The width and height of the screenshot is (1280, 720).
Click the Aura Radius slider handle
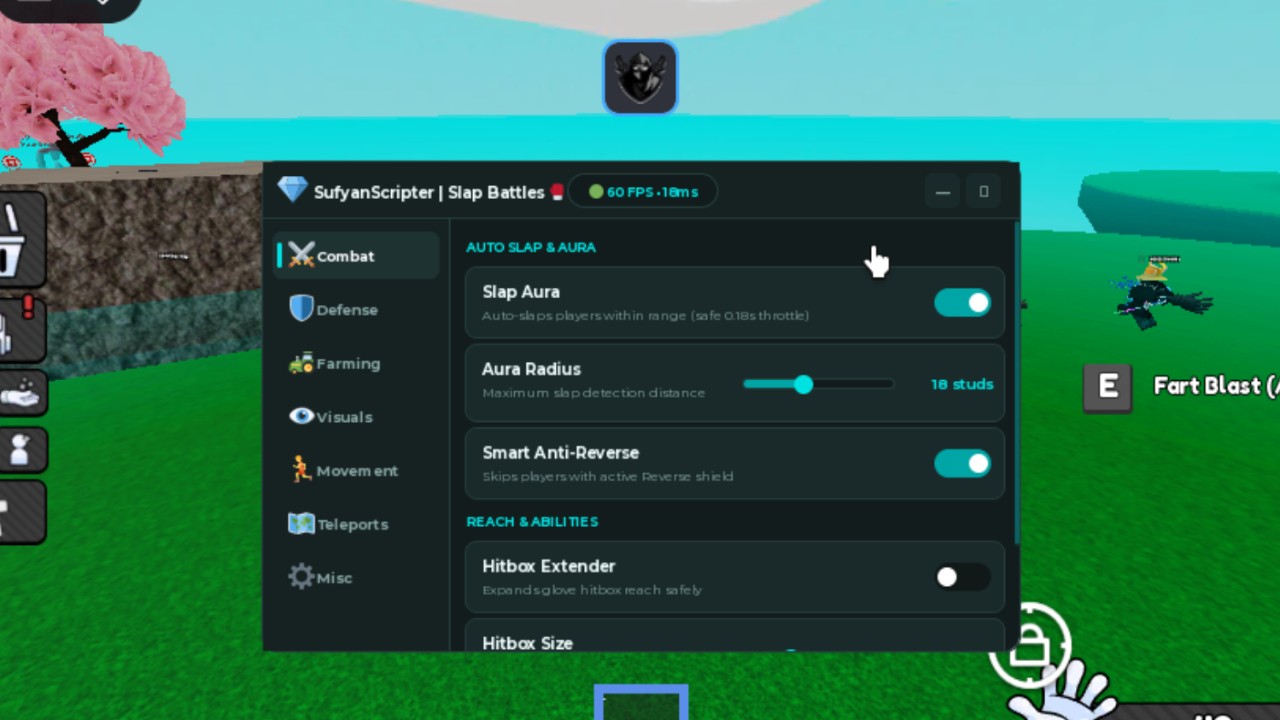pyautogui.click(x=804, y=384)
